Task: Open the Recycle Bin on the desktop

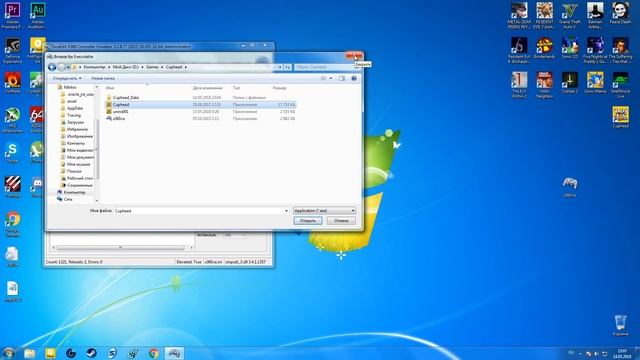Action: [620, 325]
